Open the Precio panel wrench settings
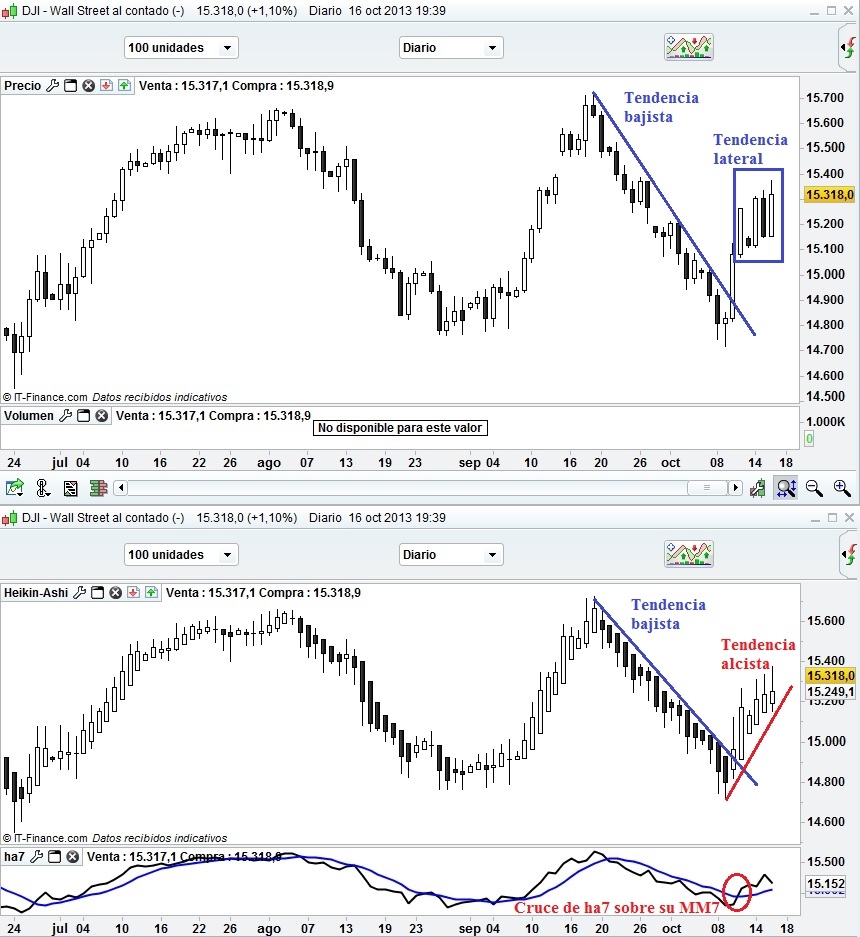This screenshot has height=937, width=860. click(53, 85)
